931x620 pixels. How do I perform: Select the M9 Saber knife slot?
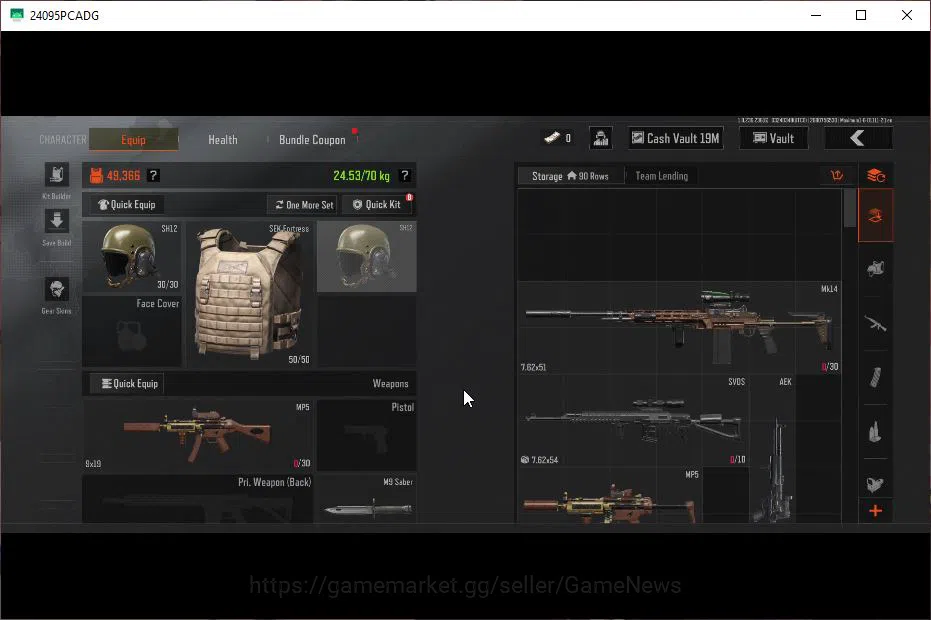click(367, 498)
